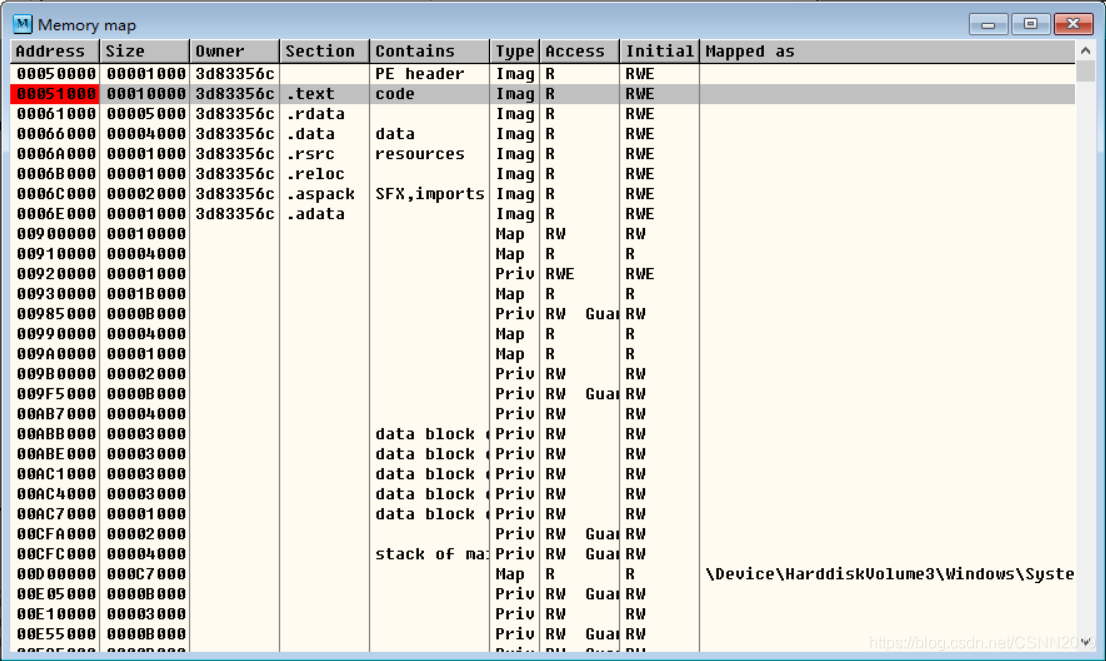Select the .text section cell
The image size is (1106, 661).
click(324, 94)
